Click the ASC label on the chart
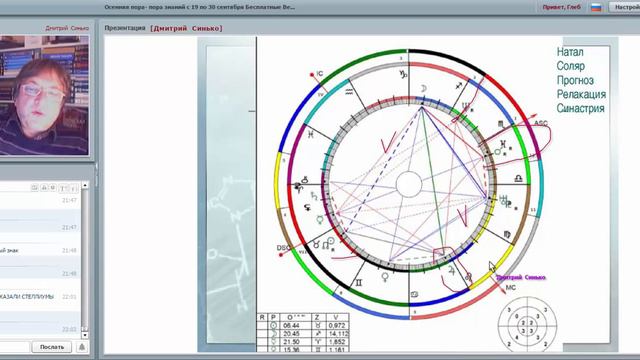The height and width of the screenshot is (360, 640). (x=541, y=123)
